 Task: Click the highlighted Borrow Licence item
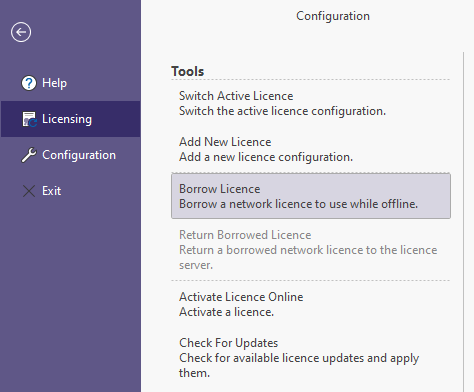(x=311, y=196)
